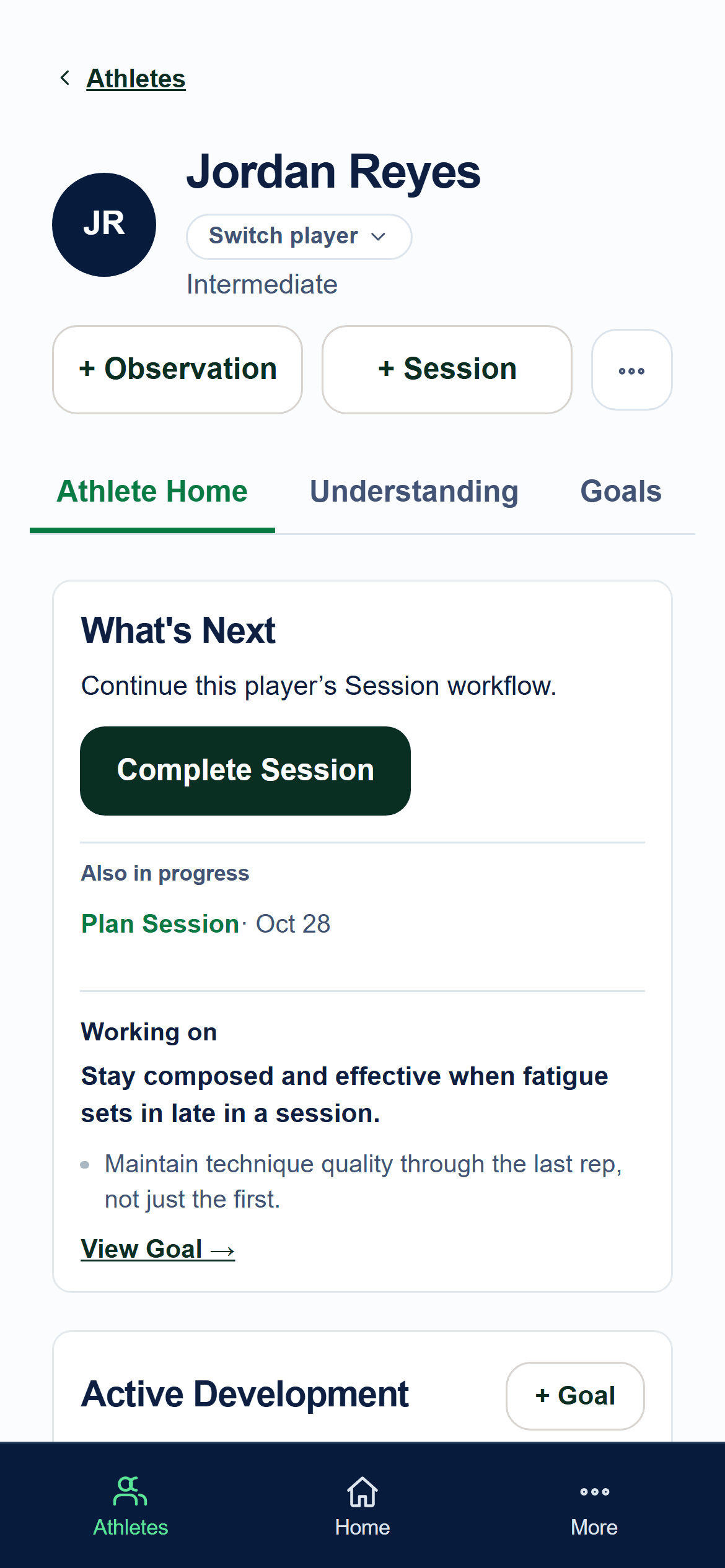
Task: Open the three-dot more actions button
Action: pyautogui.click(x=631, y=370)
